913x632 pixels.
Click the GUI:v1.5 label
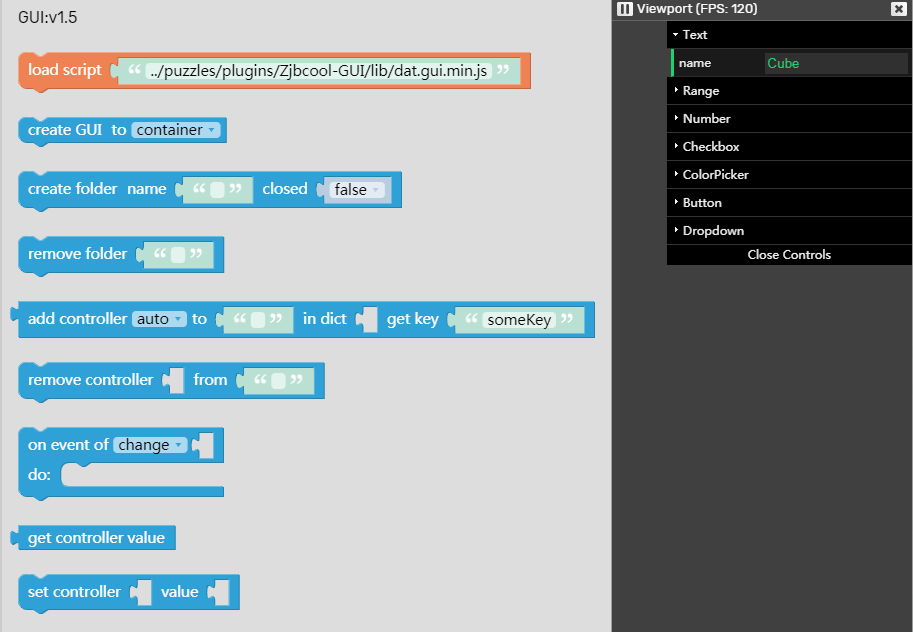(48, 17)
